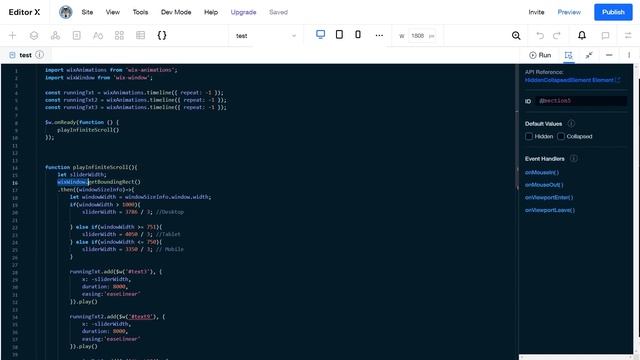640x360 pixels.
Task: Click the Invite button
Action: (536, 12)
